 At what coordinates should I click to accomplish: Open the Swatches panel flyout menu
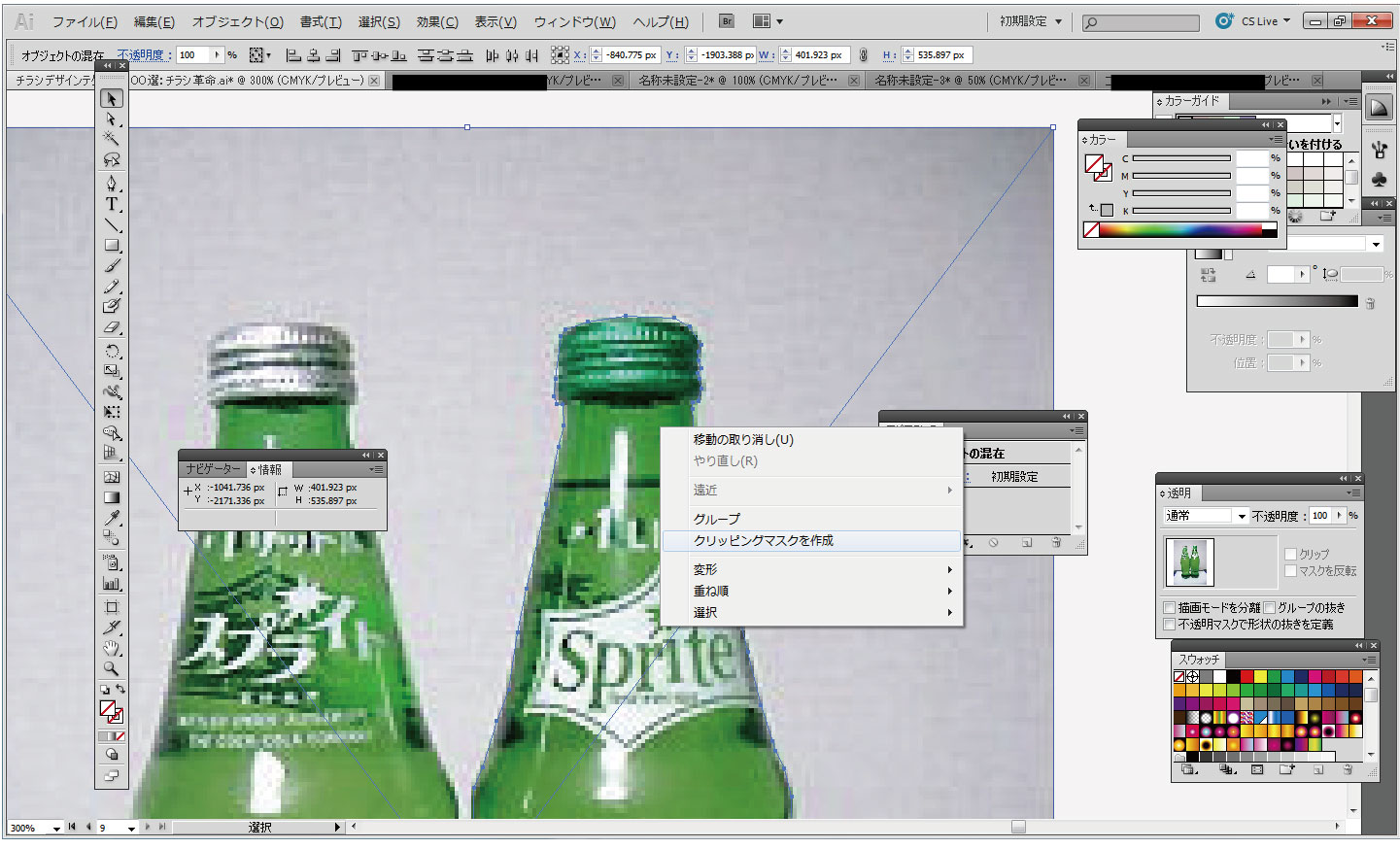tap(1369, 660)
